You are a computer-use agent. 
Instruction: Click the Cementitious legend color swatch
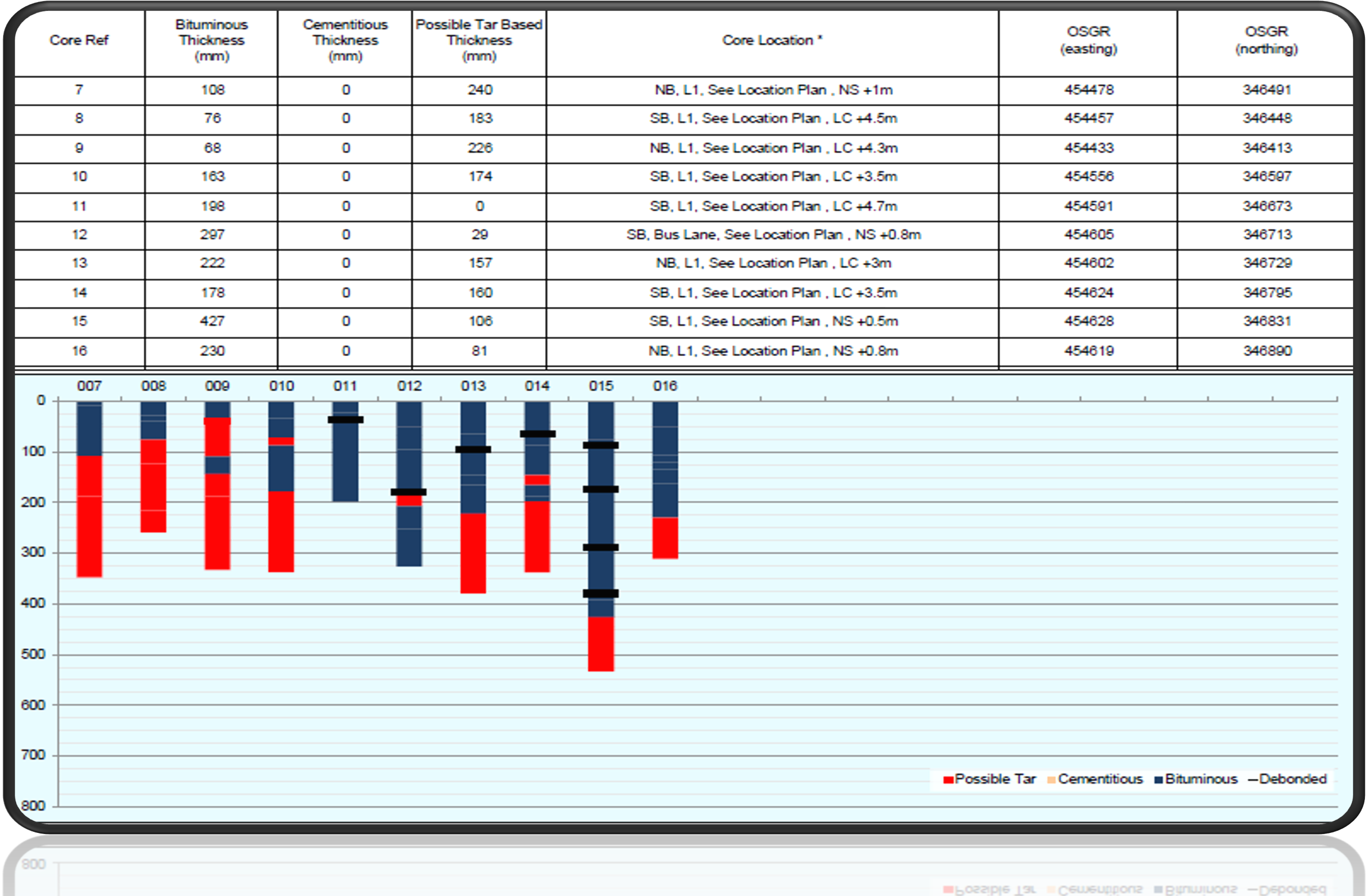point(1051,780)
